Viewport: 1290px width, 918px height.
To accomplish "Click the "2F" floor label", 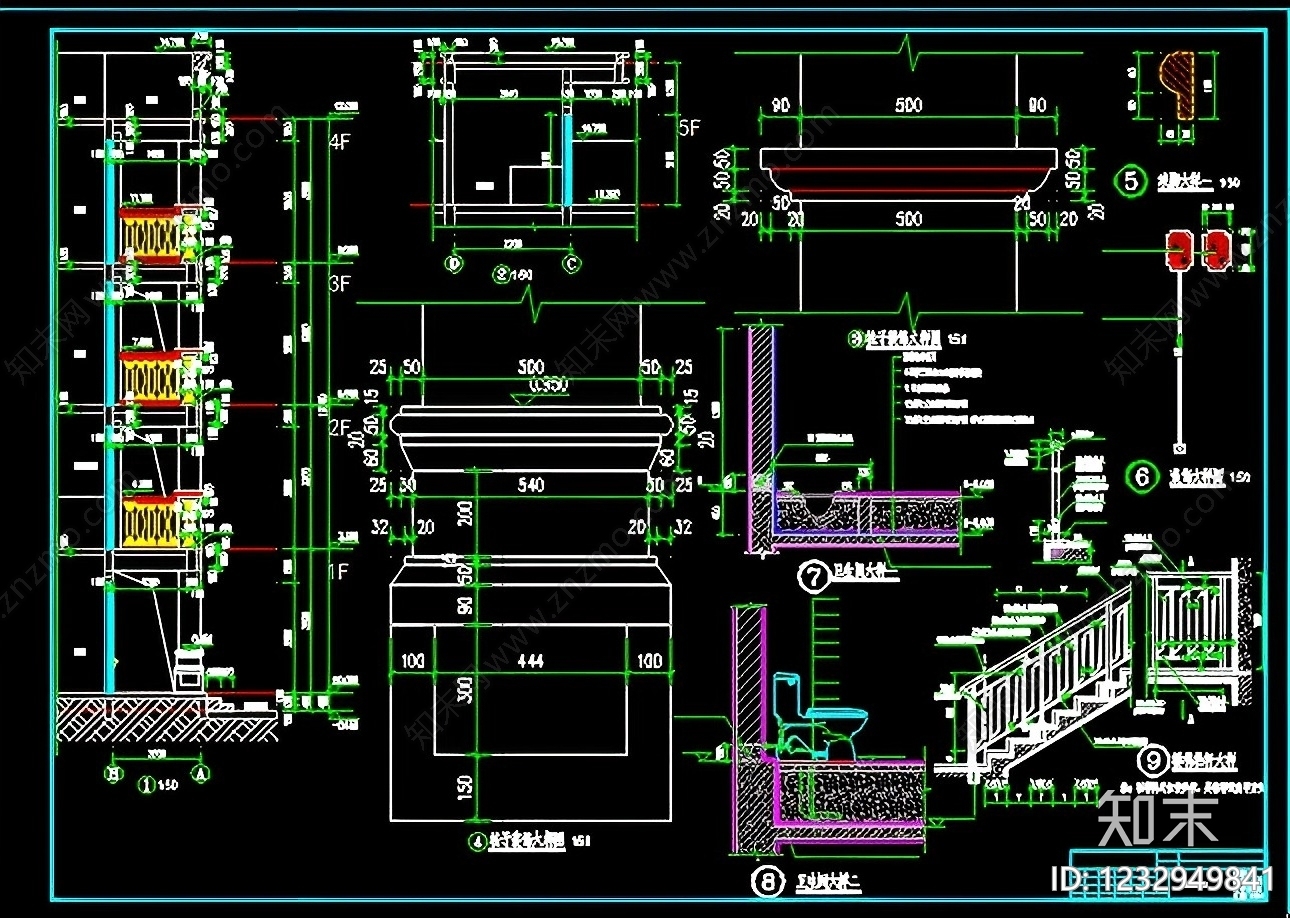I will pos(341,429).
